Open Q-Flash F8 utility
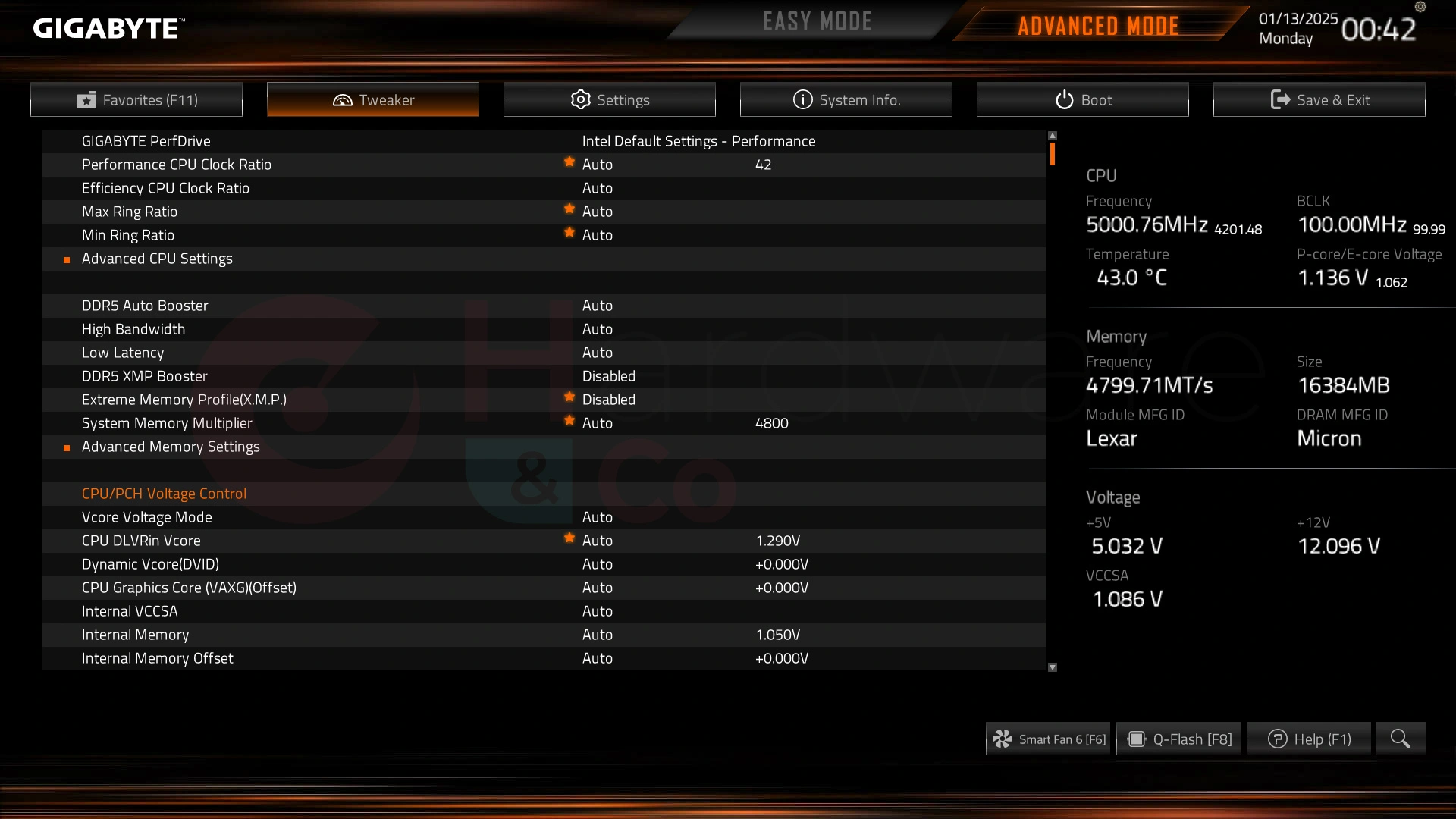 (x=1179, y=738)
